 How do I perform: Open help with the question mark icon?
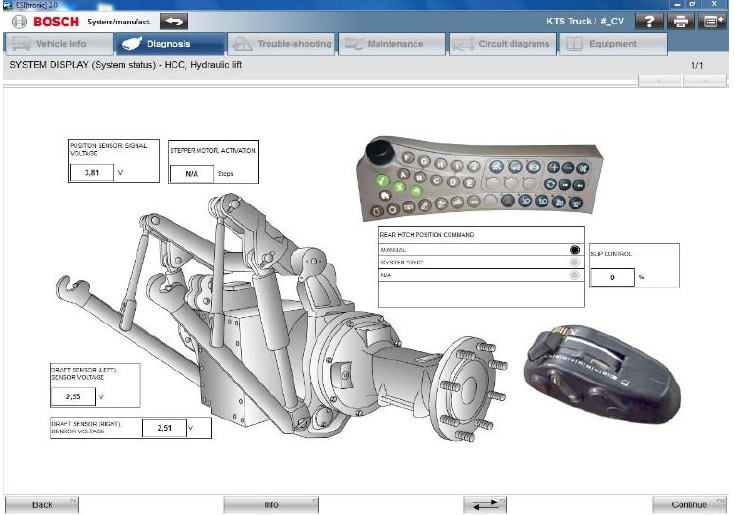[x=649, y=22]
